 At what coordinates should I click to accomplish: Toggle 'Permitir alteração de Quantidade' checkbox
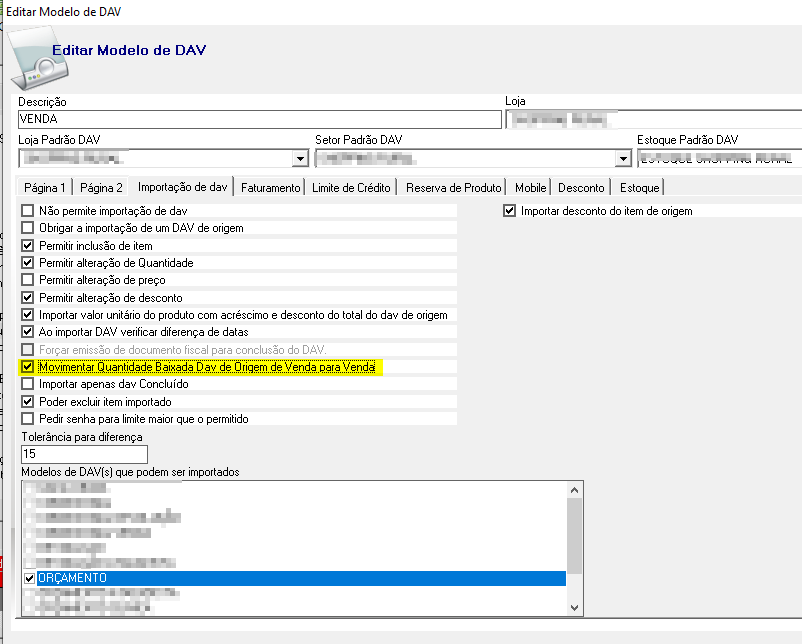[x=28, y=263]
